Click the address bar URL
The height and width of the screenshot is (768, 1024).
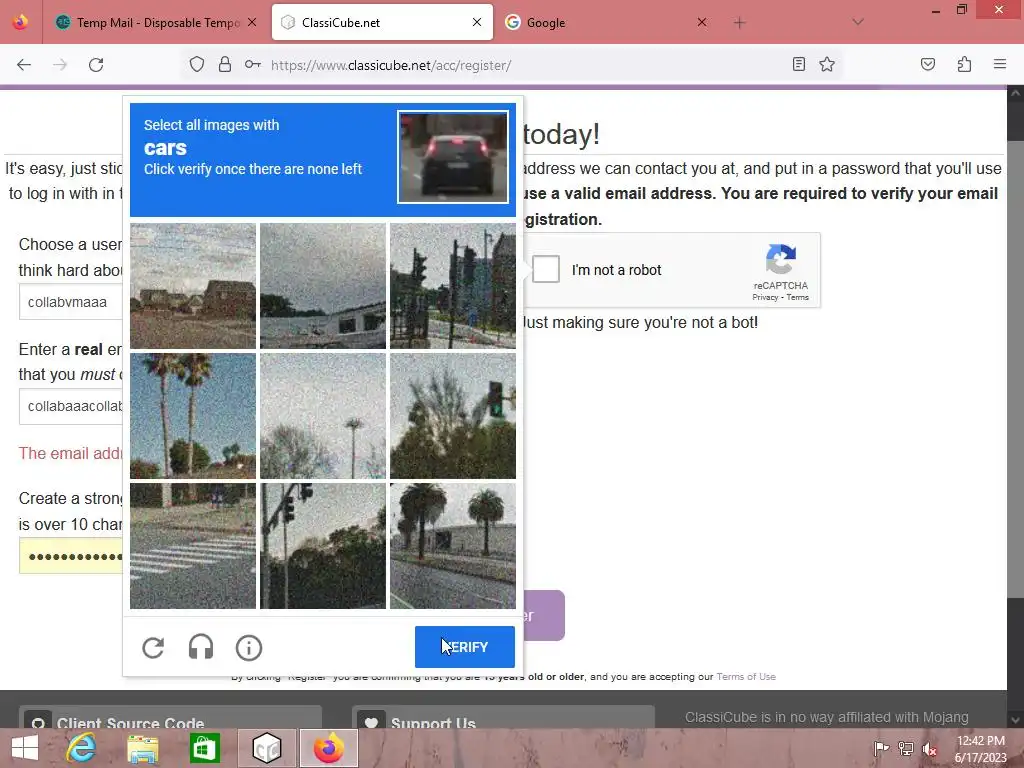[391, 65]
